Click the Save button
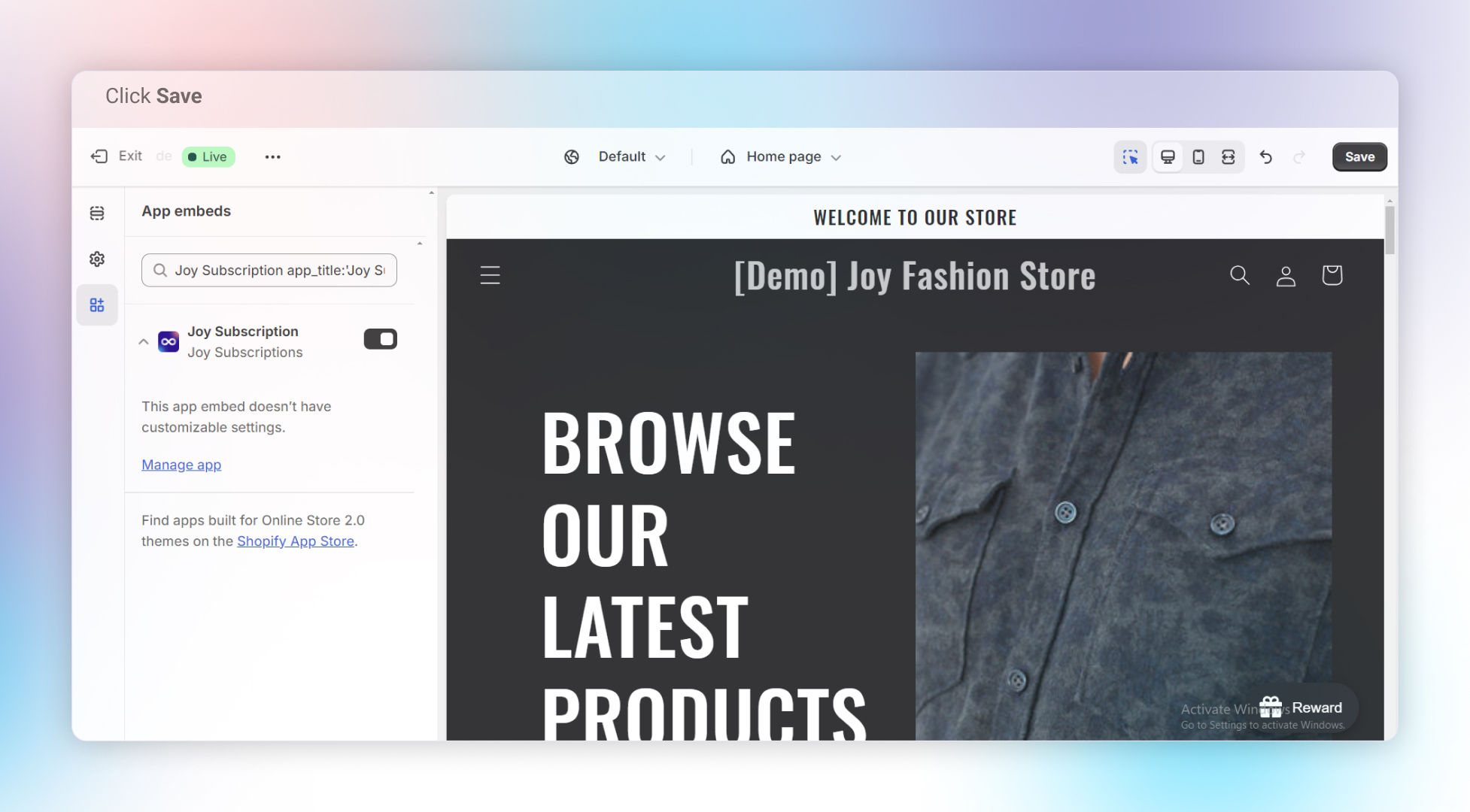1470x812 pixels. (x=1359, y=157)
